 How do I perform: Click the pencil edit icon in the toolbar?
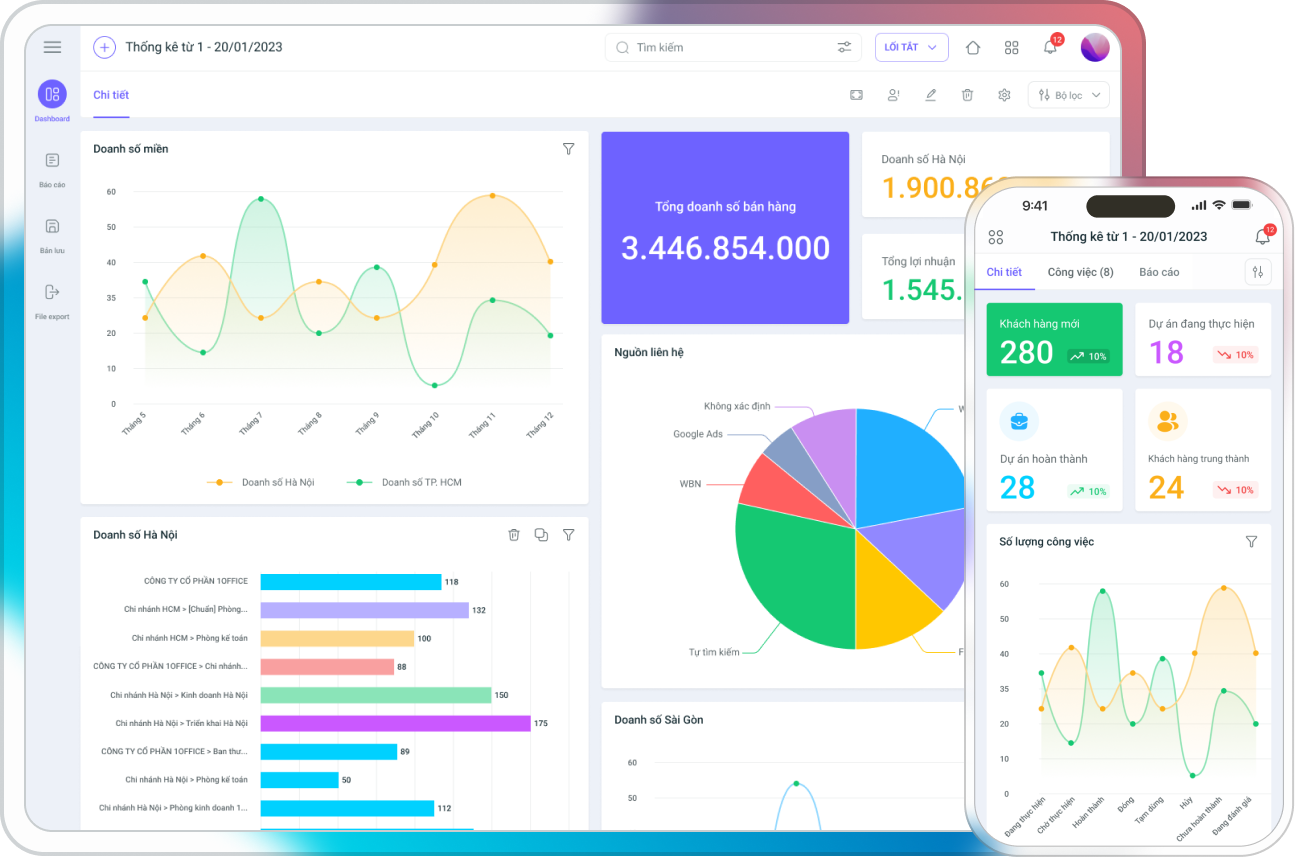pos(930,94)
